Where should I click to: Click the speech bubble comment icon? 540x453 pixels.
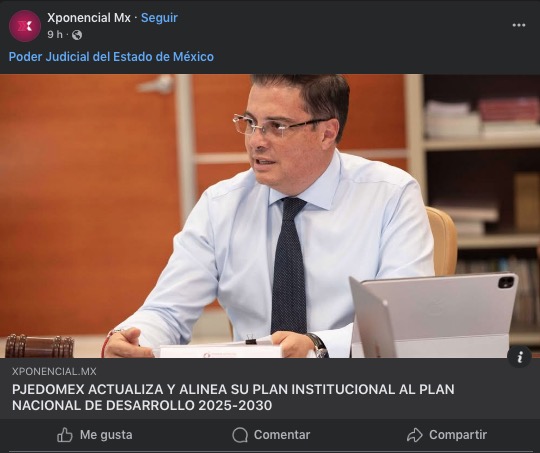(x=240, y=435)
